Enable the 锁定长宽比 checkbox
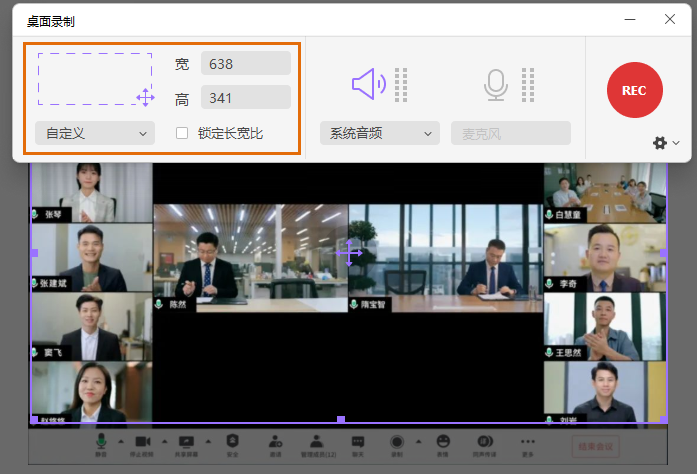The image size is (697, 474). [x=182, y=133]
